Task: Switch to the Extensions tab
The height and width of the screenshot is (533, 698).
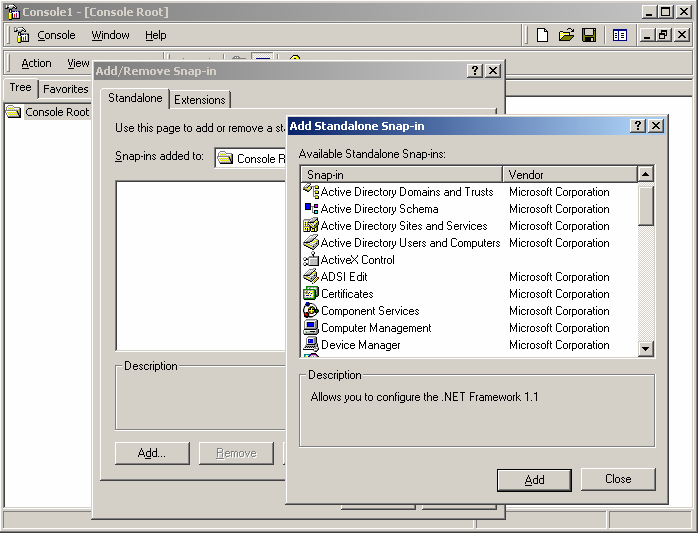Action: 199,100
